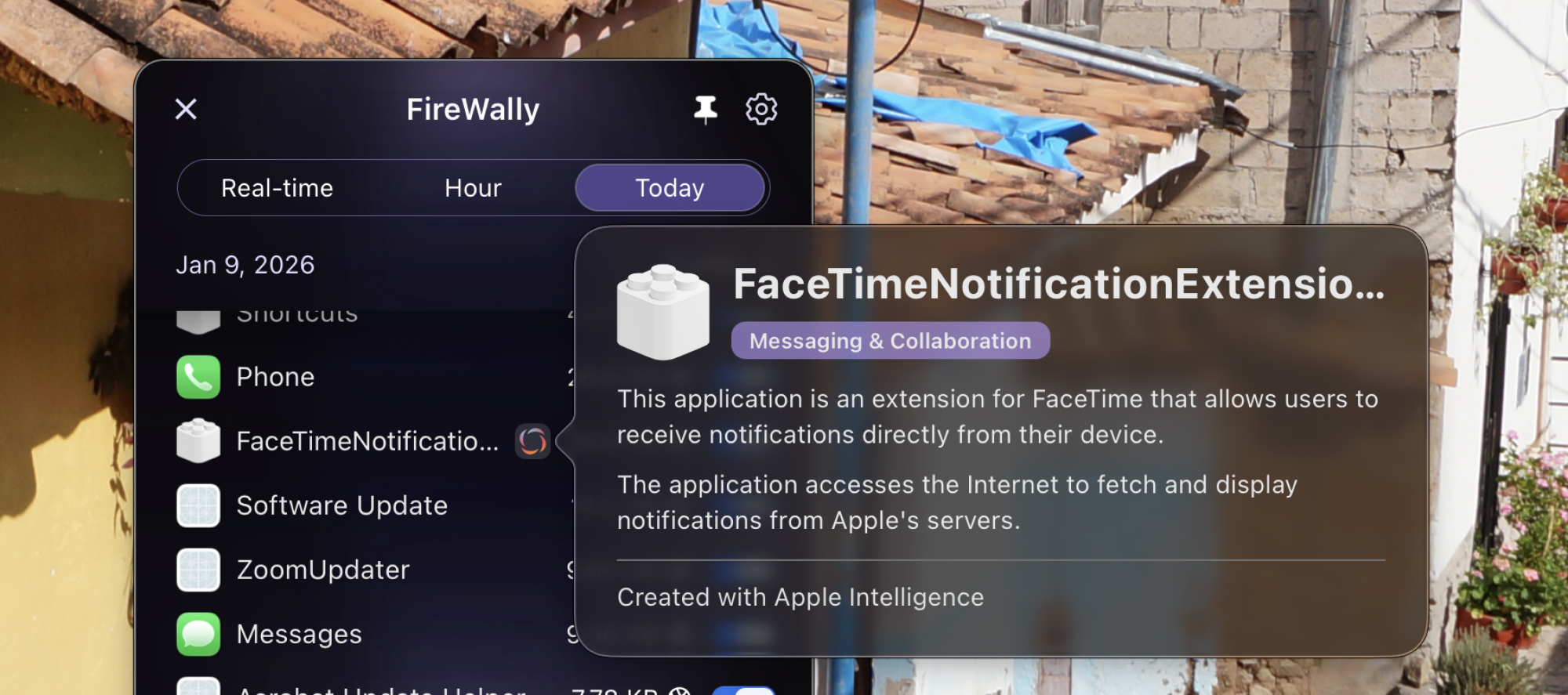Click the Messaging & Collaboration badge
Image resolution: width=1568 pixels, height=695 pixels.
pos(890,339)
